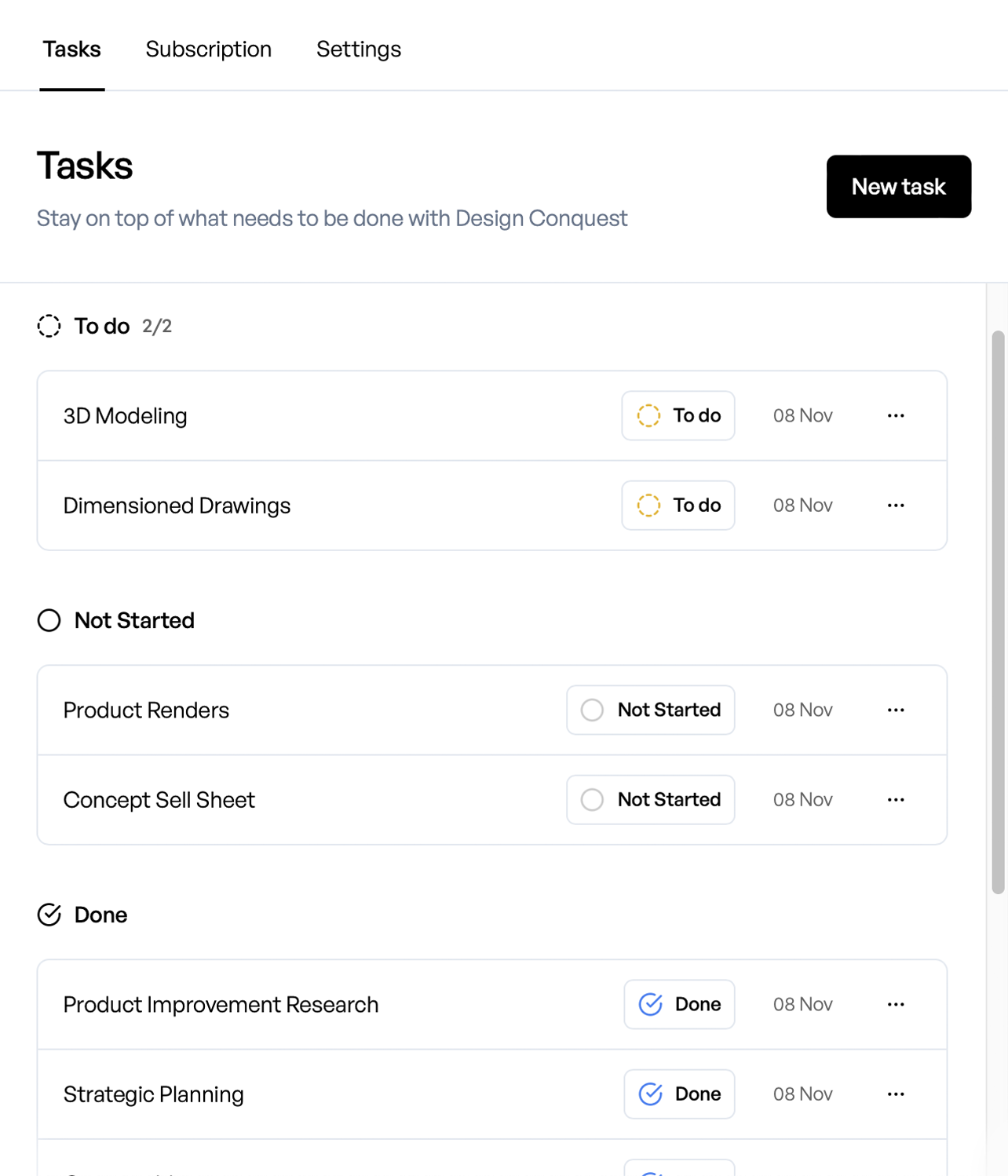The height and width of the screenshot is (1176, 1008).
Task: Click the 2/2 counter next to To do
Action: (x=157, y=326)
